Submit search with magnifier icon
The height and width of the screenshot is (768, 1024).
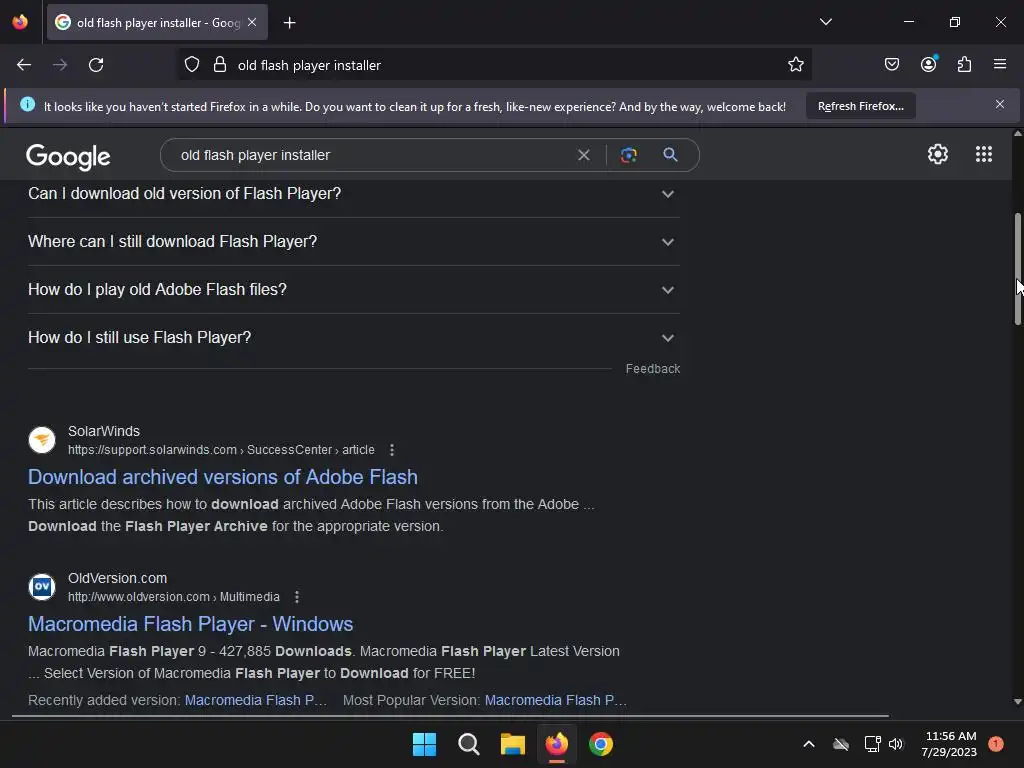pos(670,155)
